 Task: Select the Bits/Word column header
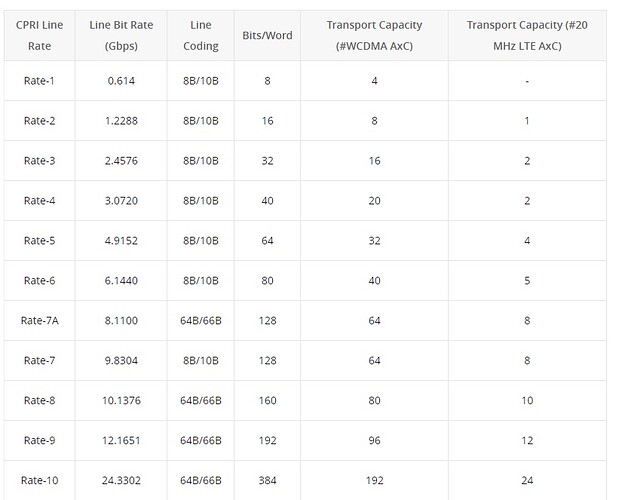click(267, 36)
